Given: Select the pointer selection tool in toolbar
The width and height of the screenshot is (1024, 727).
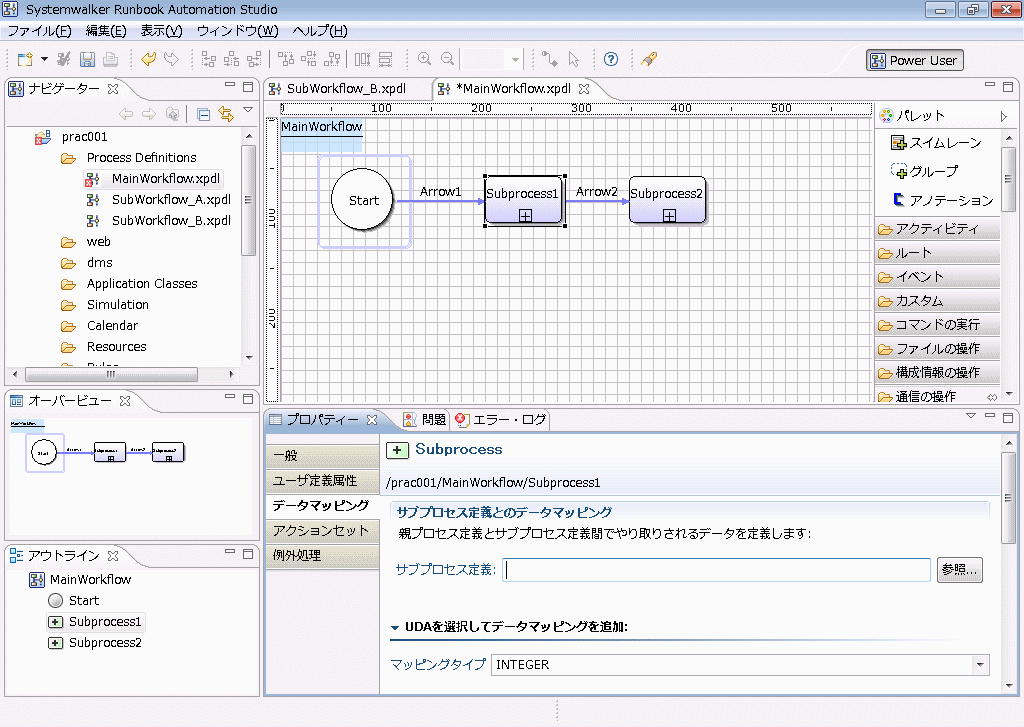Looking at the screenshot, I should 573,59.
